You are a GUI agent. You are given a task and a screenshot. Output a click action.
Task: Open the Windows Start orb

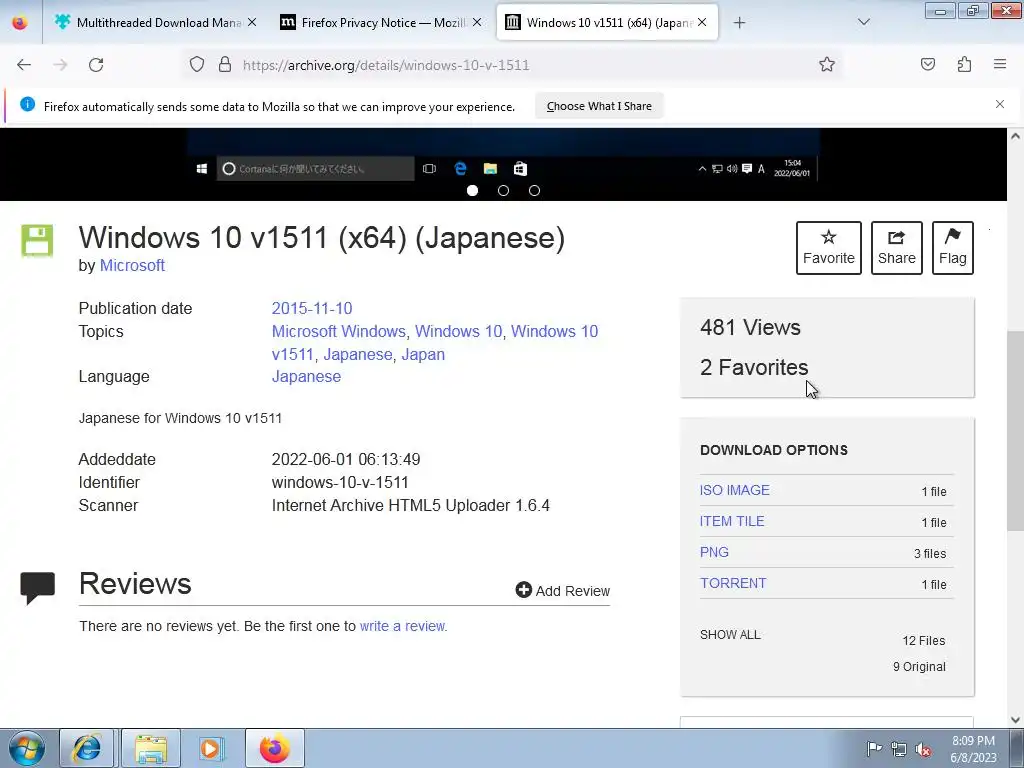26,748
